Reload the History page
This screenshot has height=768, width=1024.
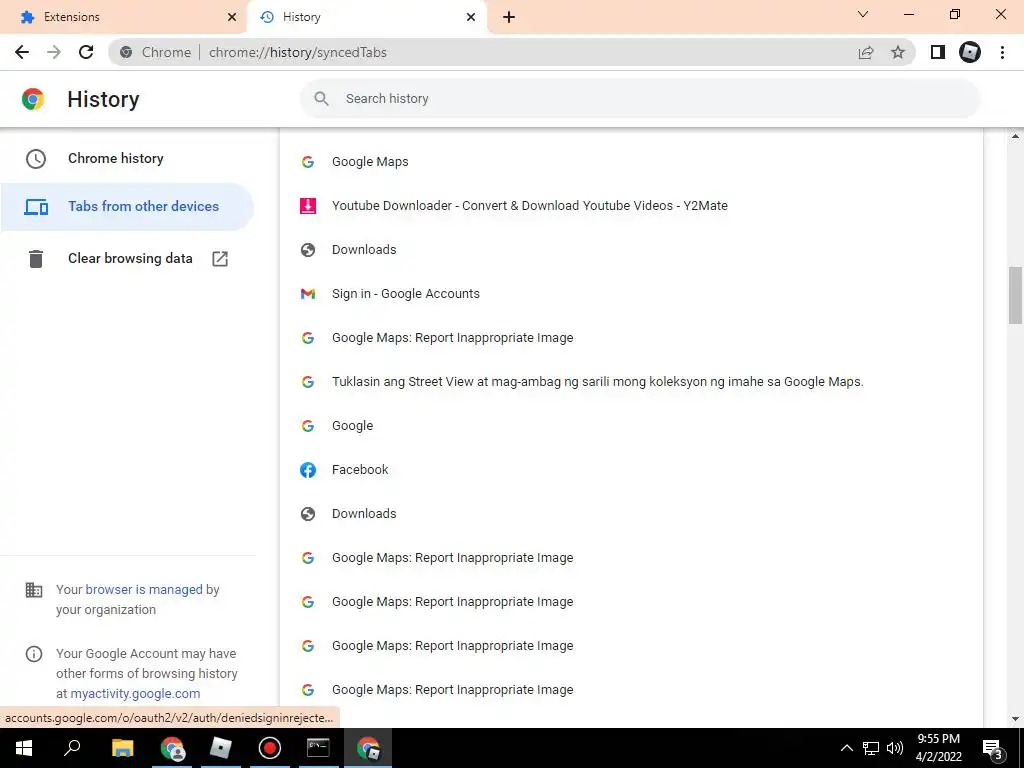point(86,52)
